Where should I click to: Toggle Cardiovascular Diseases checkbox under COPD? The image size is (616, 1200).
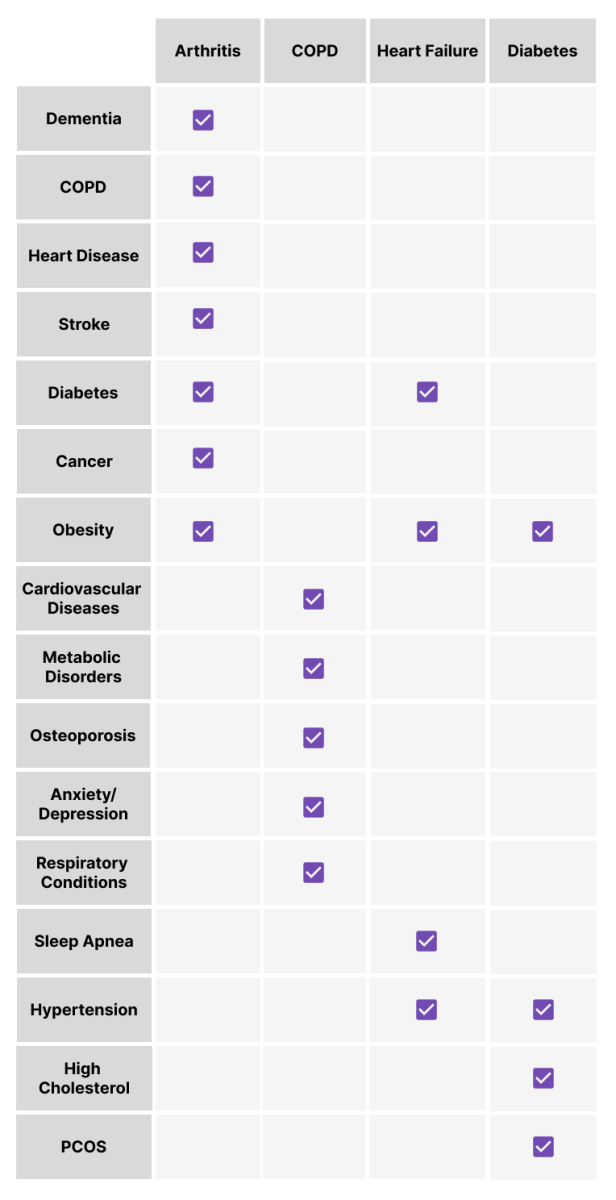(313, 599)
